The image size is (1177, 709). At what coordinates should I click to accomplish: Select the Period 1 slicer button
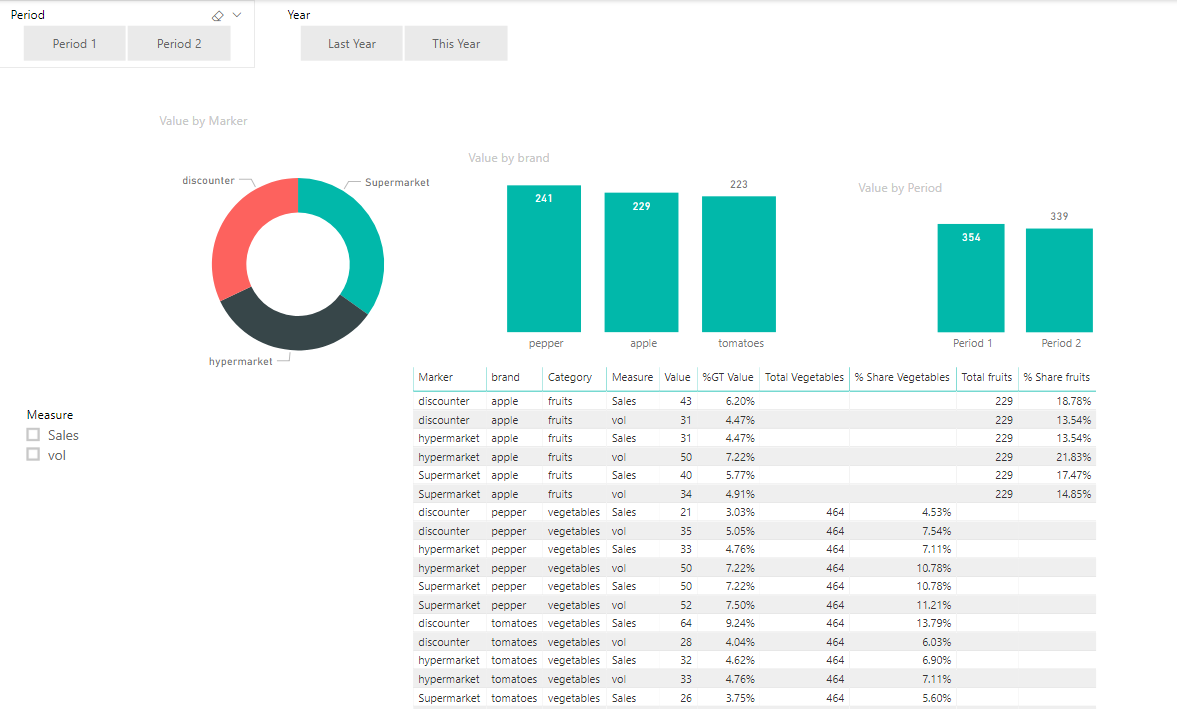(74, 44)
